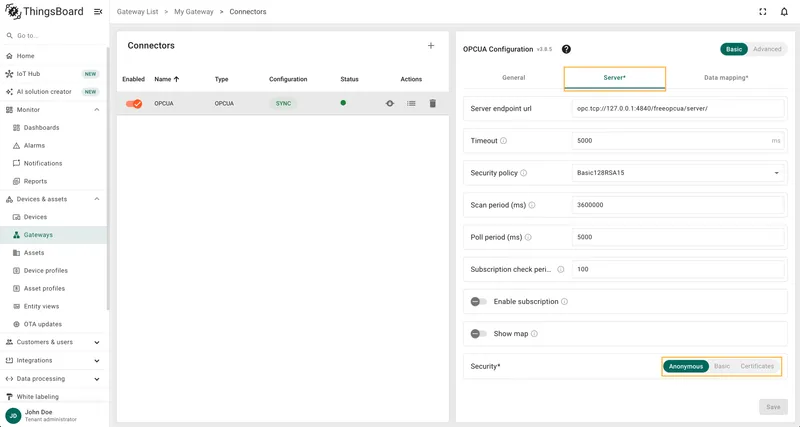Viewport: 800px width, 427px height.
Task: Click the Dashboards icon
Action: tap(16, 128)
